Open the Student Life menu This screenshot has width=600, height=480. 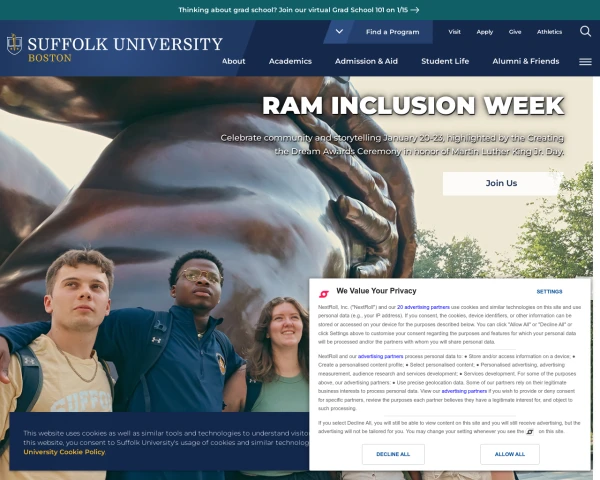[x=445, y=61]
